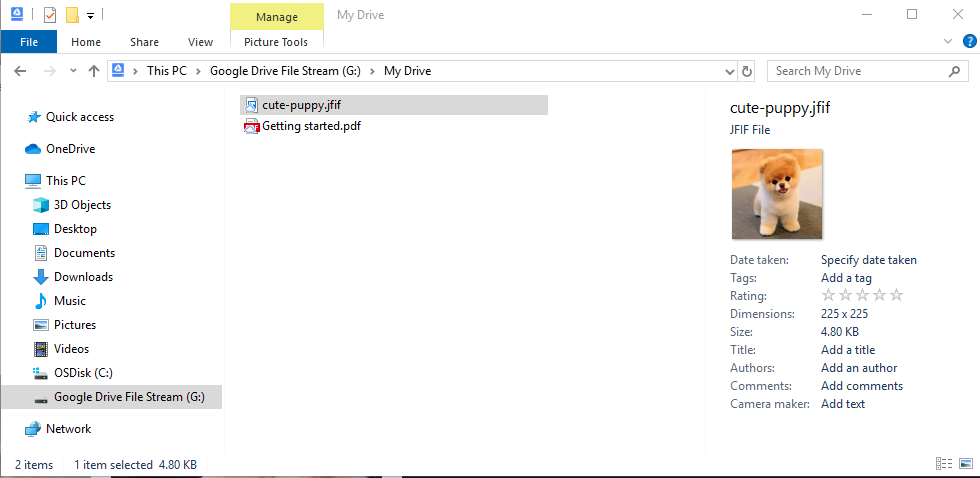Select the Picture Tools tab
This screenshot has width=980, height=478.
click(x=276, y=42)
